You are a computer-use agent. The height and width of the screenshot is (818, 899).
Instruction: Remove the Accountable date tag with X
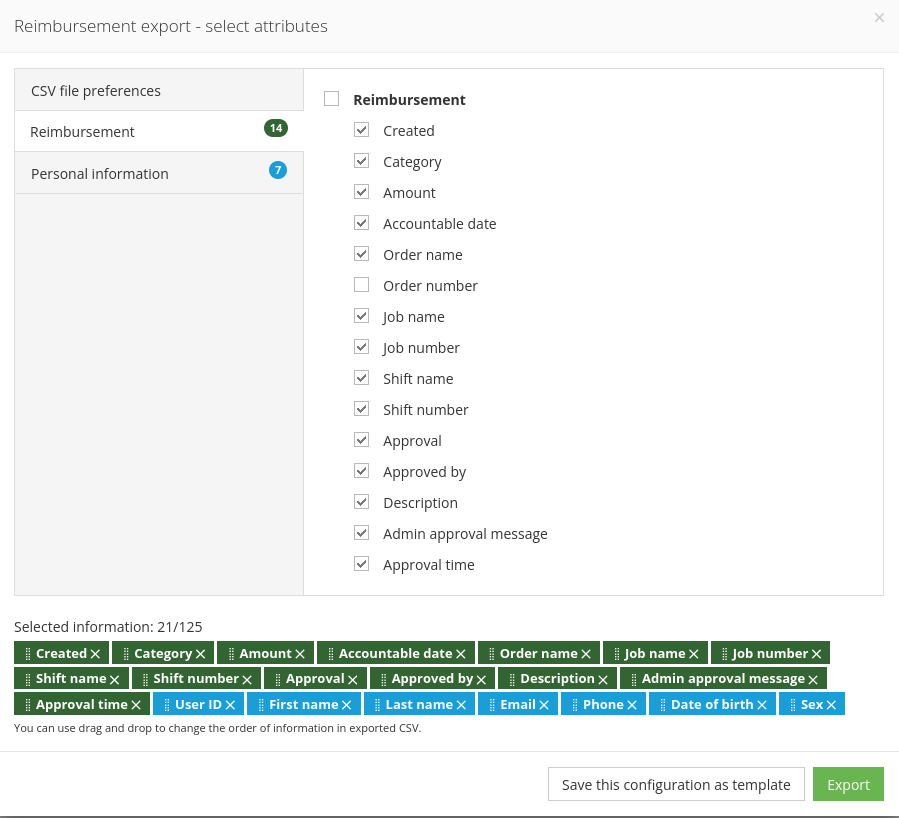pyautogui.click(x=460, y=653)
